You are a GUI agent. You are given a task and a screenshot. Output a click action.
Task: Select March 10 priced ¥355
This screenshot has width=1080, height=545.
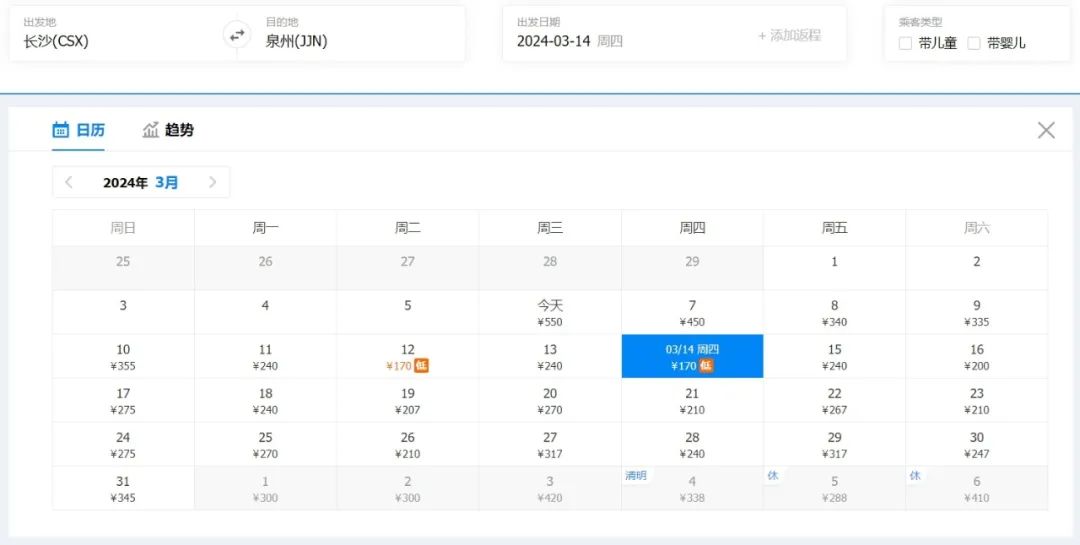pyautogui.click(x=123, y=356)
